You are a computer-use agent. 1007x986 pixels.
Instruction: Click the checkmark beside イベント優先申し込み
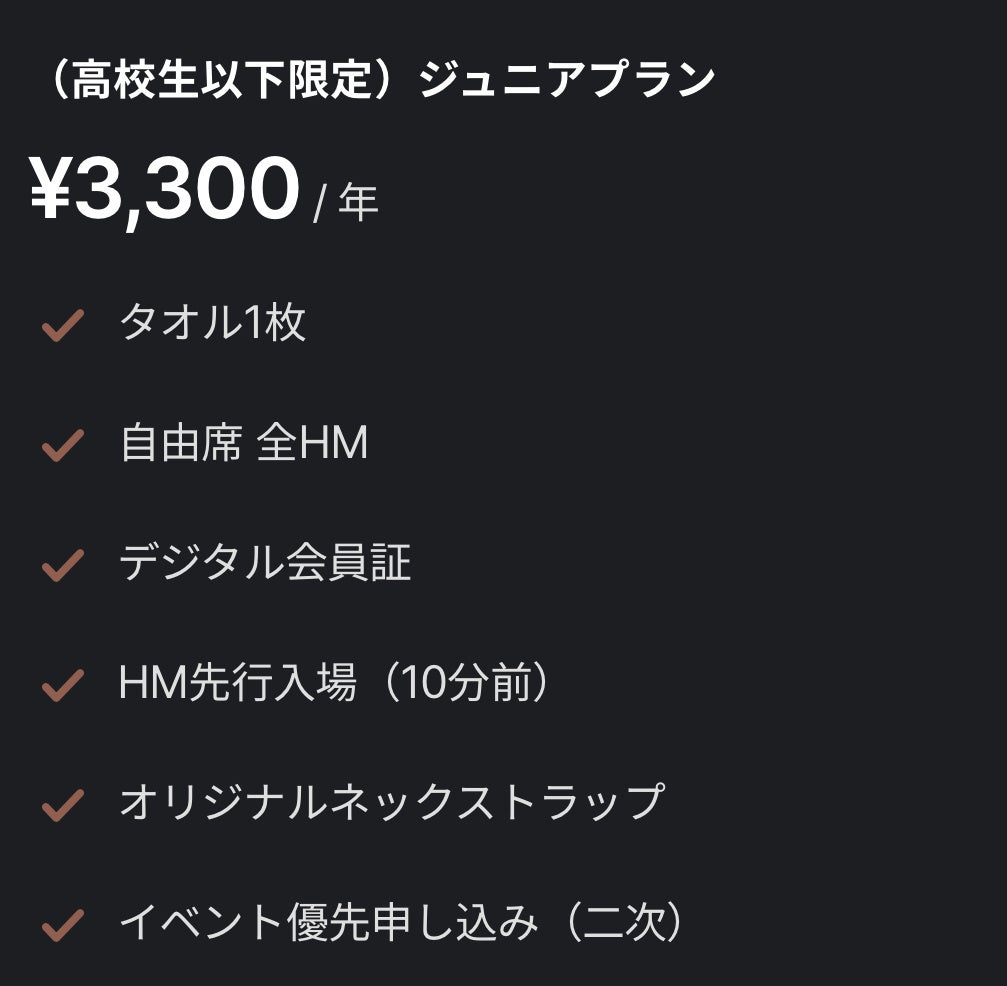(61, 925)
